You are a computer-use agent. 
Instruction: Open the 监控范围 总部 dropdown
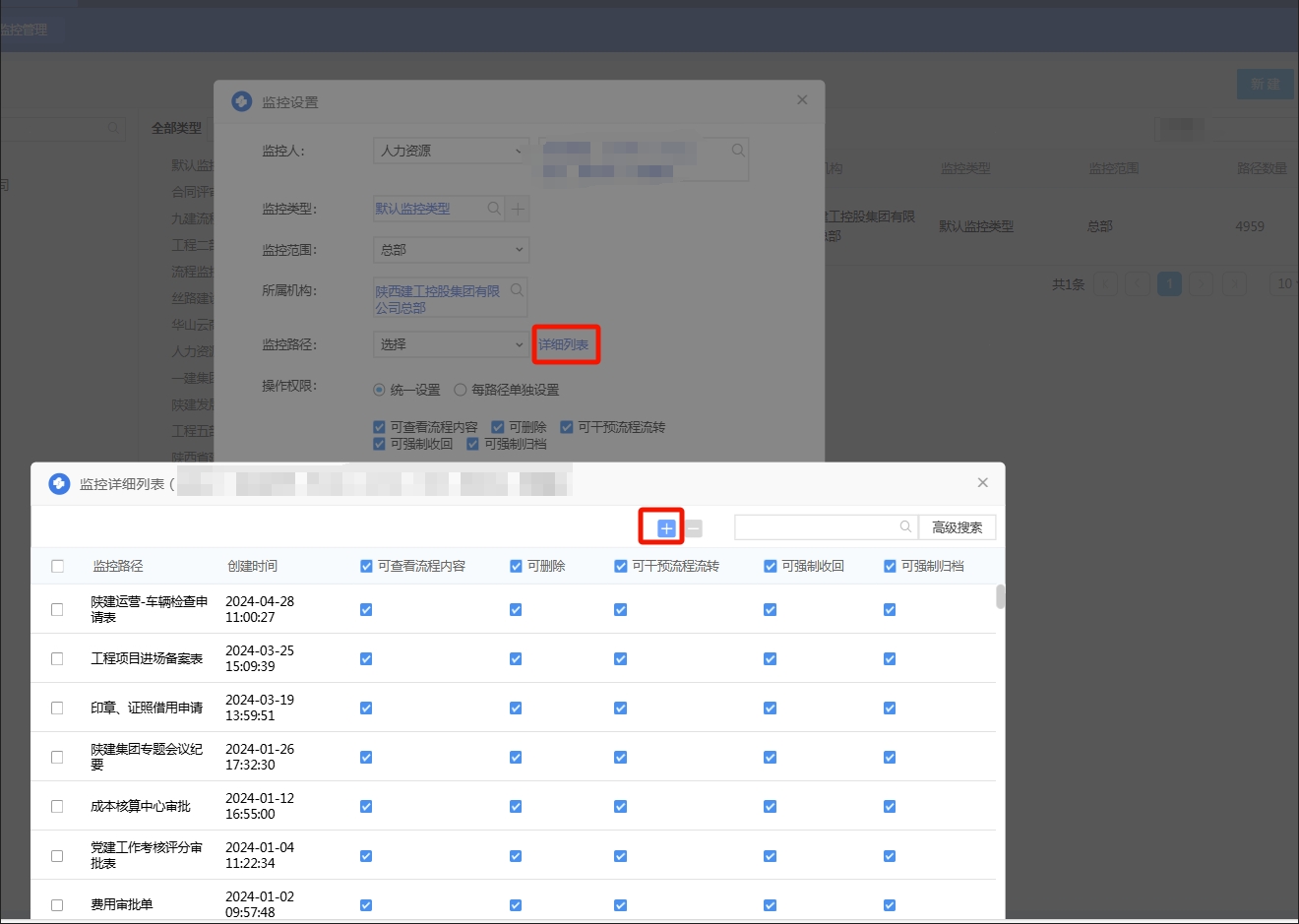[x=451, y=250]
